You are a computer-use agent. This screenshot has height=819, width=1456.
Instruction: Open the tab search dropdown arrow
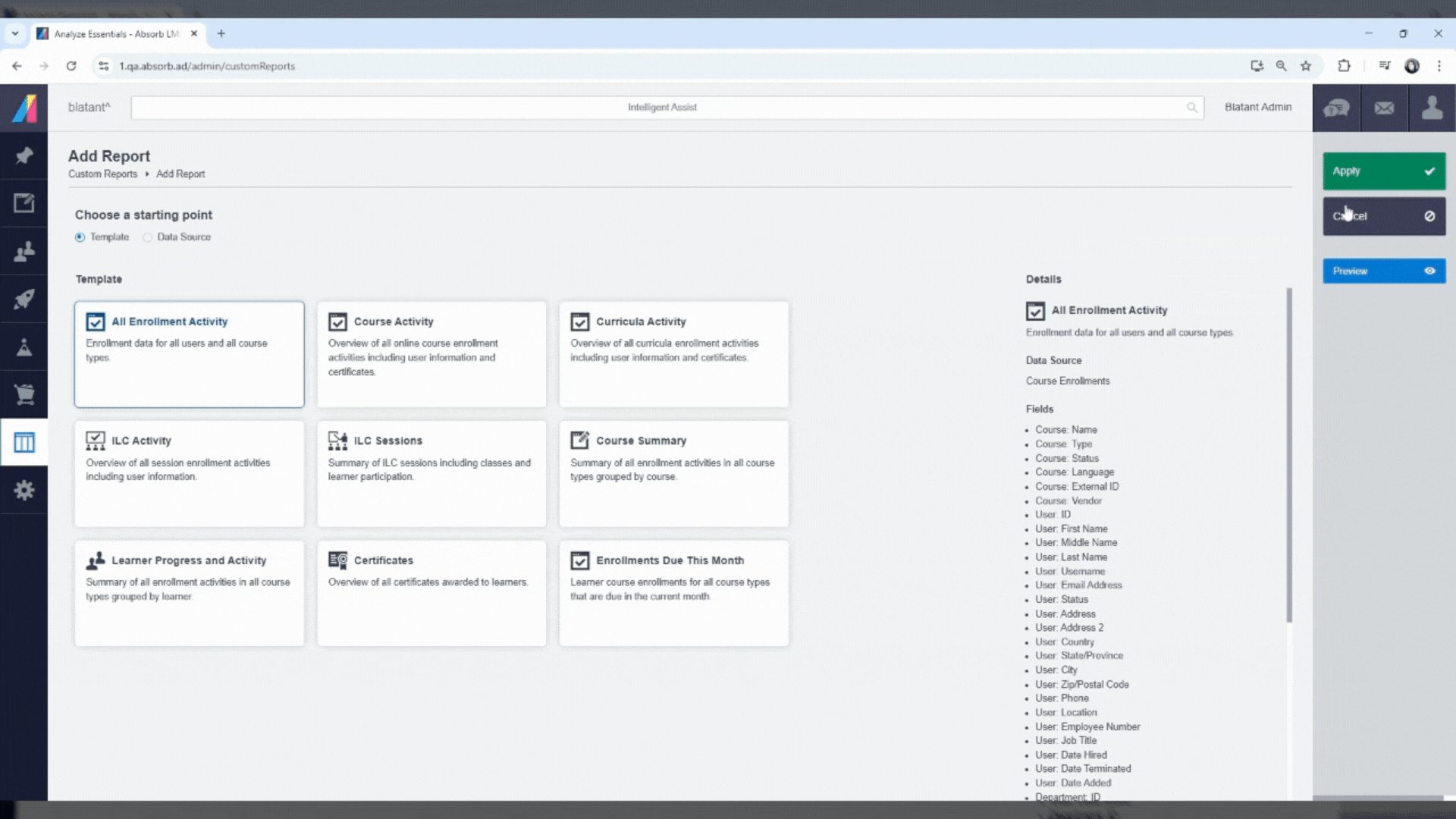(x=14, y=33)
